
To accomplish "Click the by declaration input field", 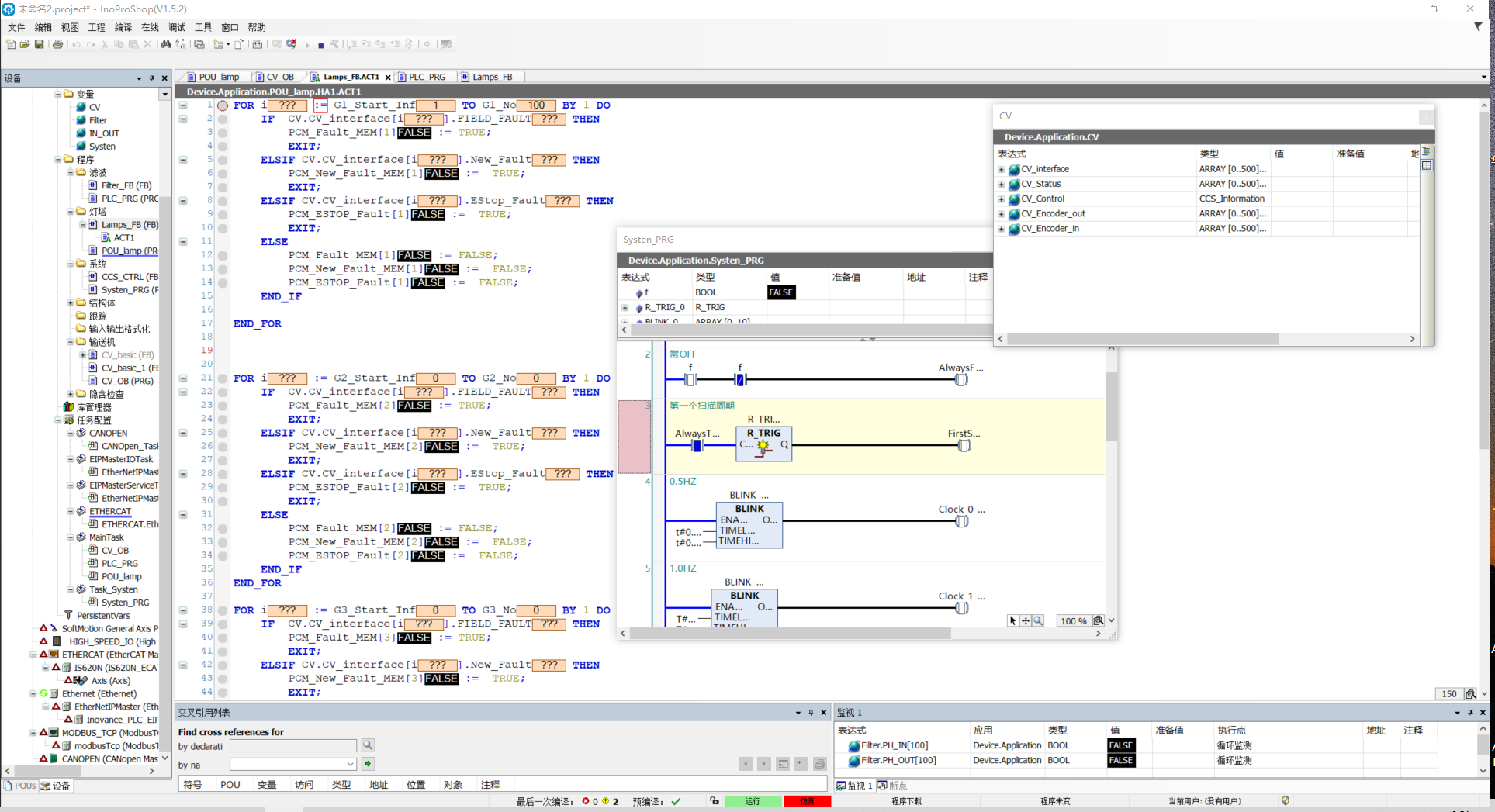I will (x=293, y=746).
